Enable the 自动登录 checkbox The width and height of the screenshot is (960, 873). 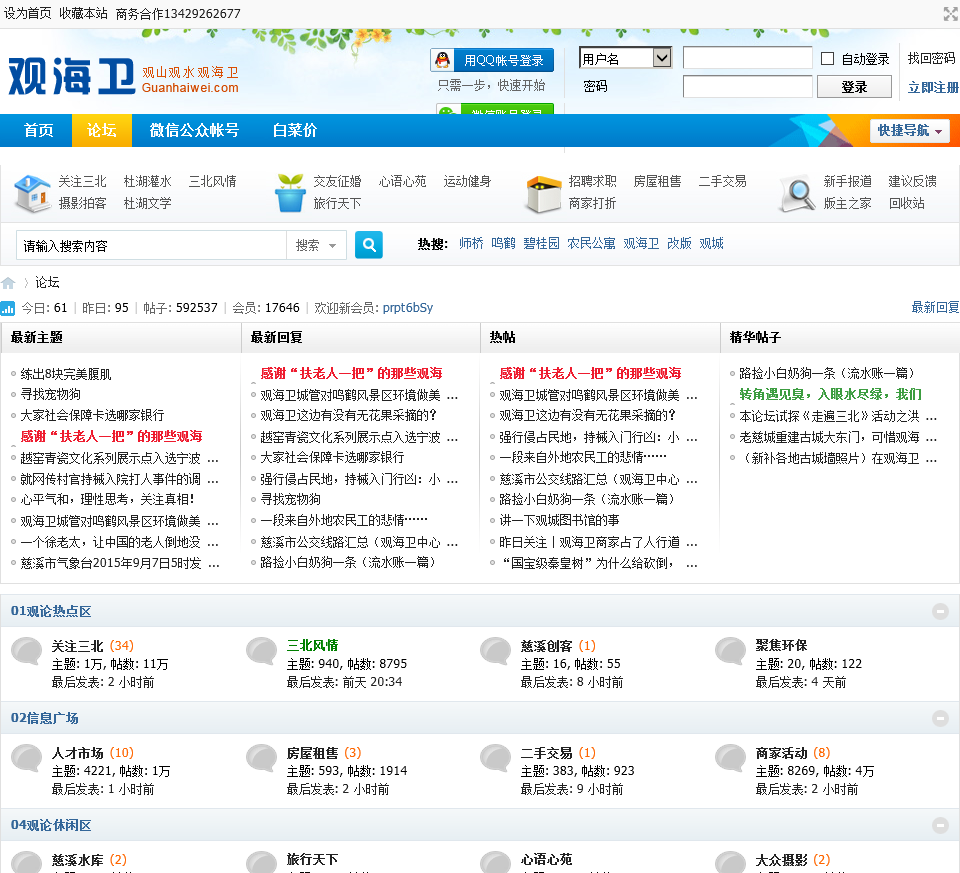point(827,59)
